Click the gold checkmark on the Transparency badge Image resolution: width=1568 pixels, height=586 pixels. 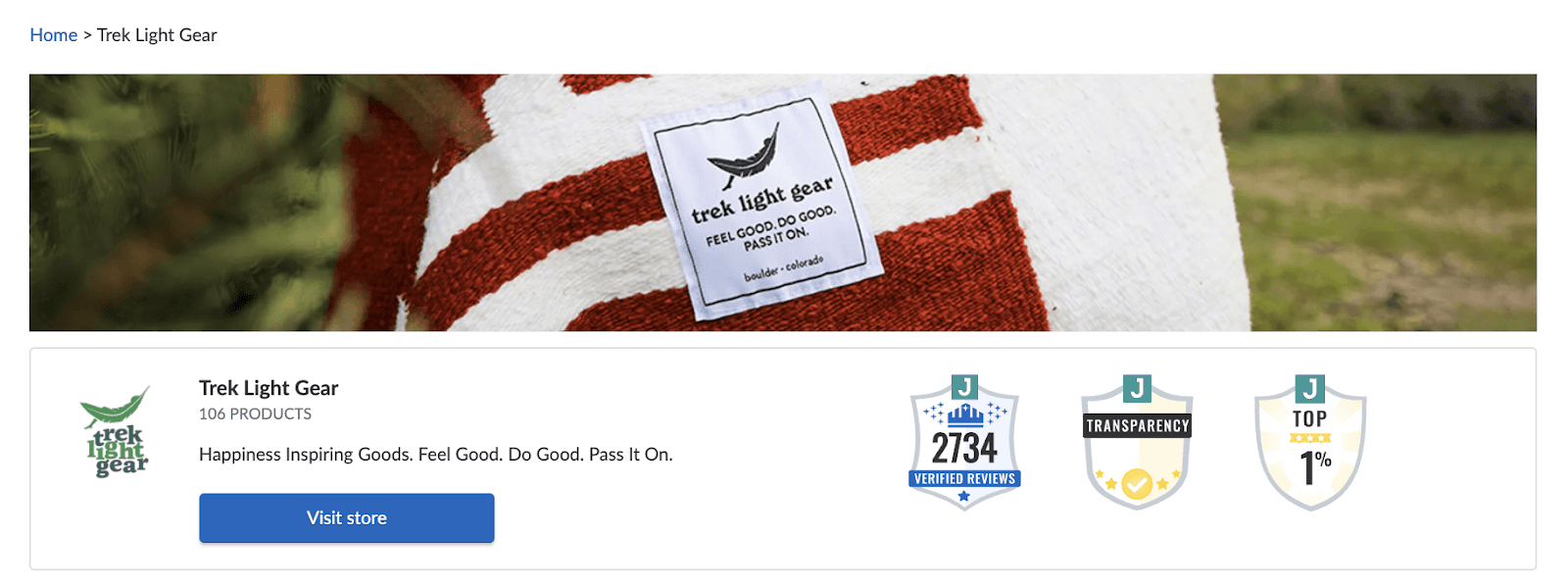[x=1137, y=484]
